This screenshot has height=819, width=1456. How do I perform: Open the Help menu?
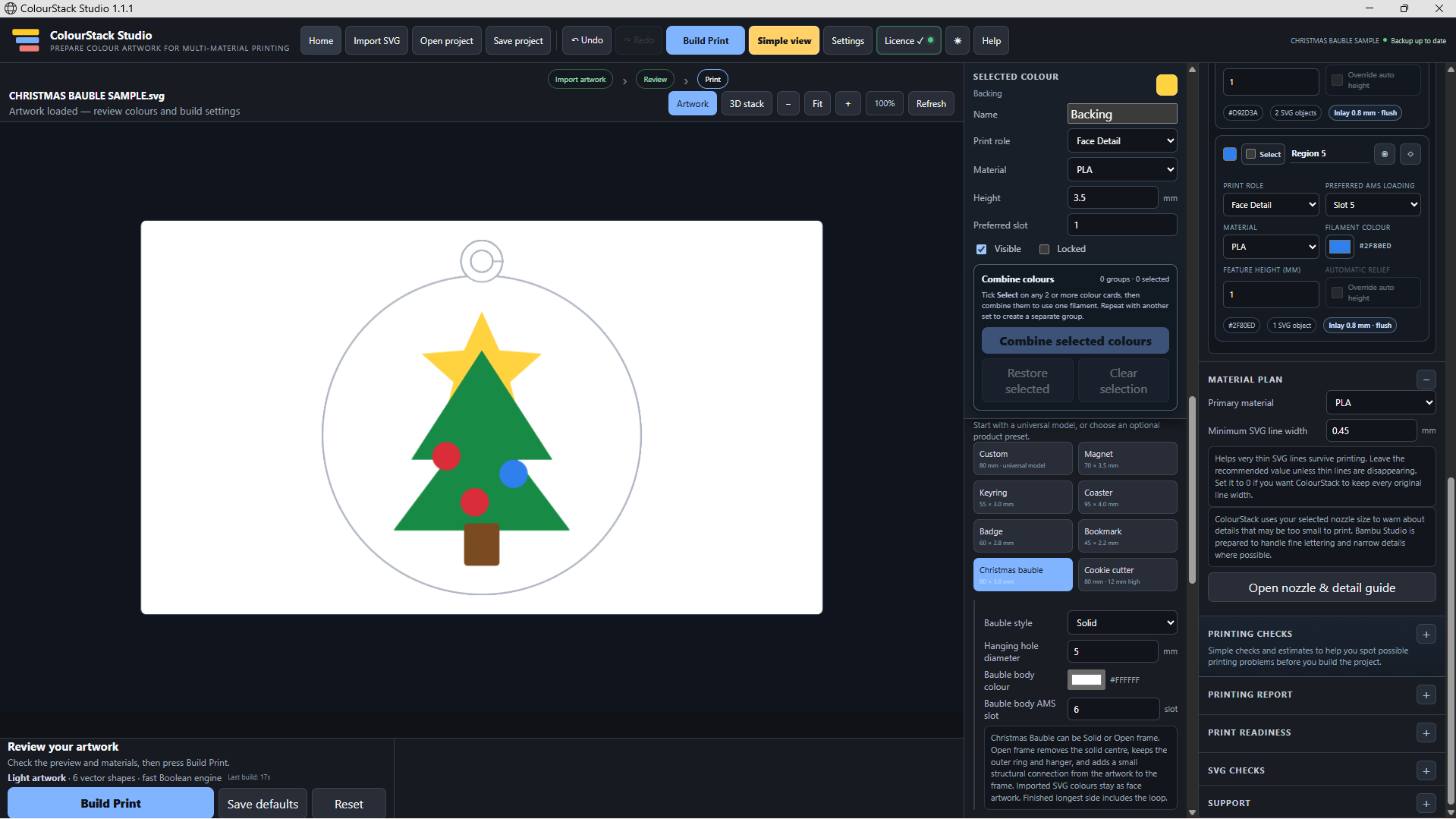coord(991,41)
